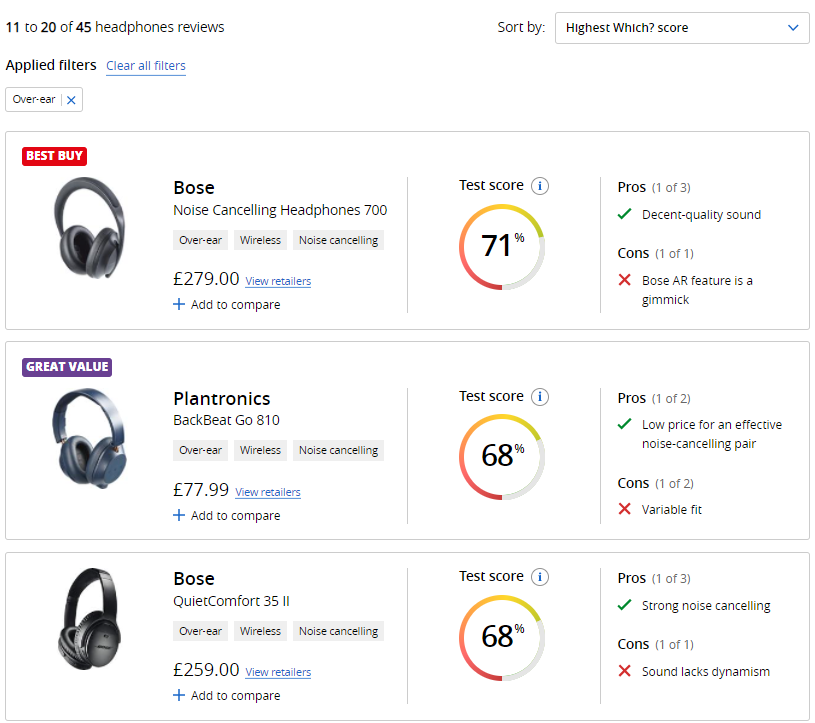Expand Pros list for Bose QuietComfort 35 II
The image size is (815, 723).
(x=670, y=578)
